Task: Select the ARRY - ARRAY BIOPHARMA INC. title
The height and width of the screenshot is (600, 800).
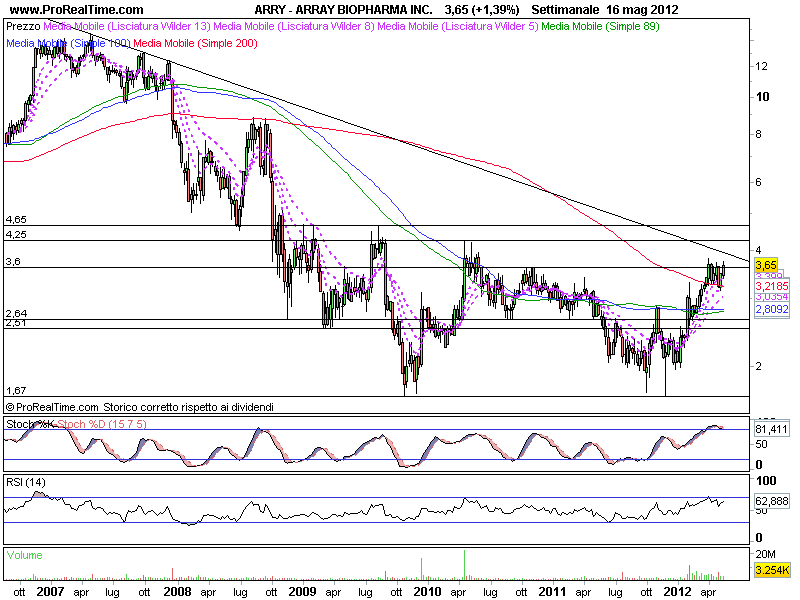Action: pyautogui.click(x=343, y=10)
